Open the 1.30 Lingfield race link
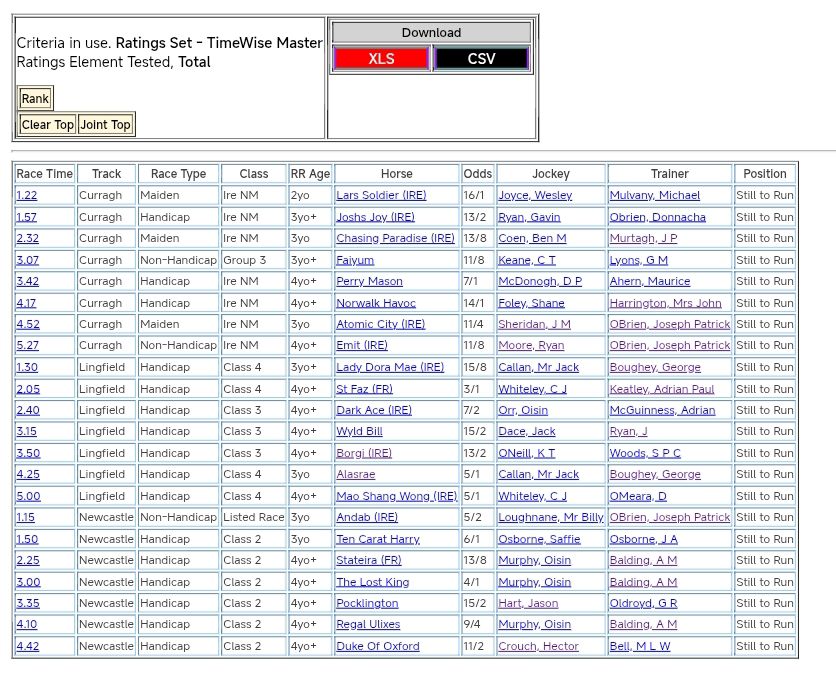836x678 pixels. click(x=27, y=368)
